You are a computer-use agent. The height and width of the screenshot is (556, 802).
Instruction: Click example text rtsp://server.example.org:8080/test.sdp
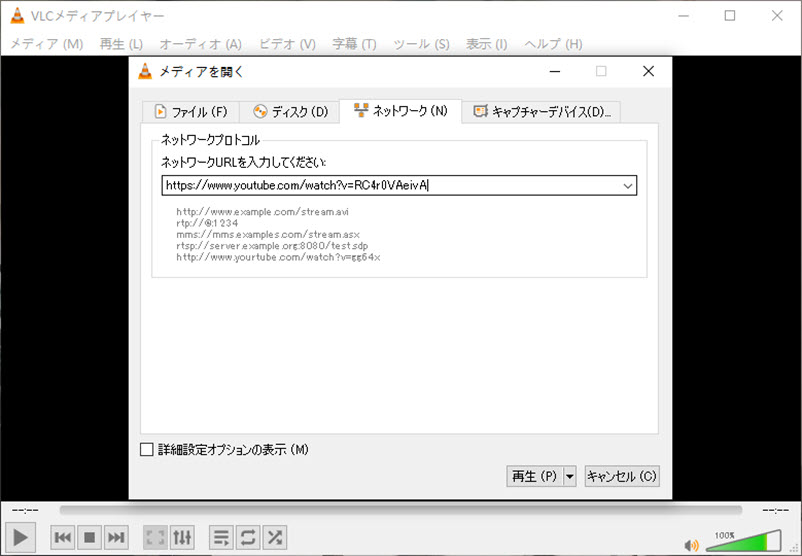coord(272,246)
